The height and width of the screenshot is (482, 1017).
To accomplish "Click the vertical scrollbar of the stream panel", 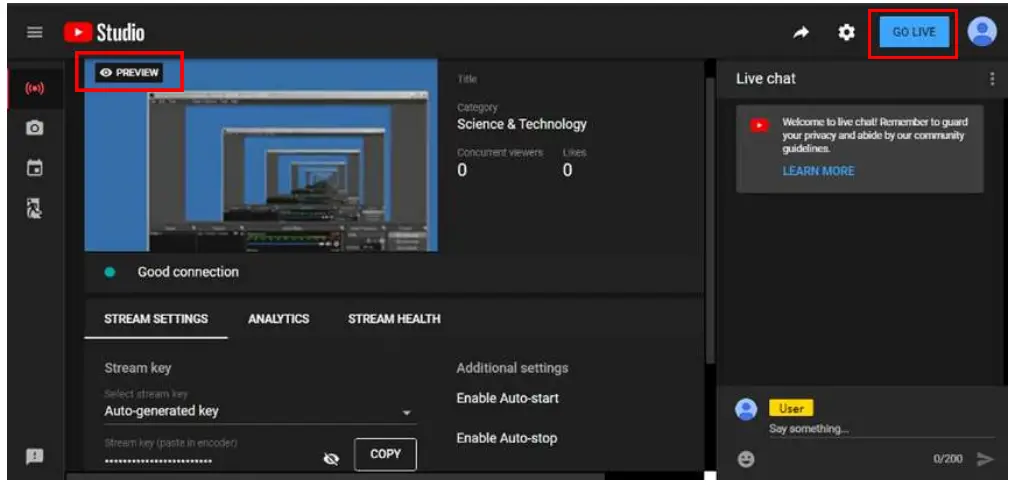I will click(710, 221).
